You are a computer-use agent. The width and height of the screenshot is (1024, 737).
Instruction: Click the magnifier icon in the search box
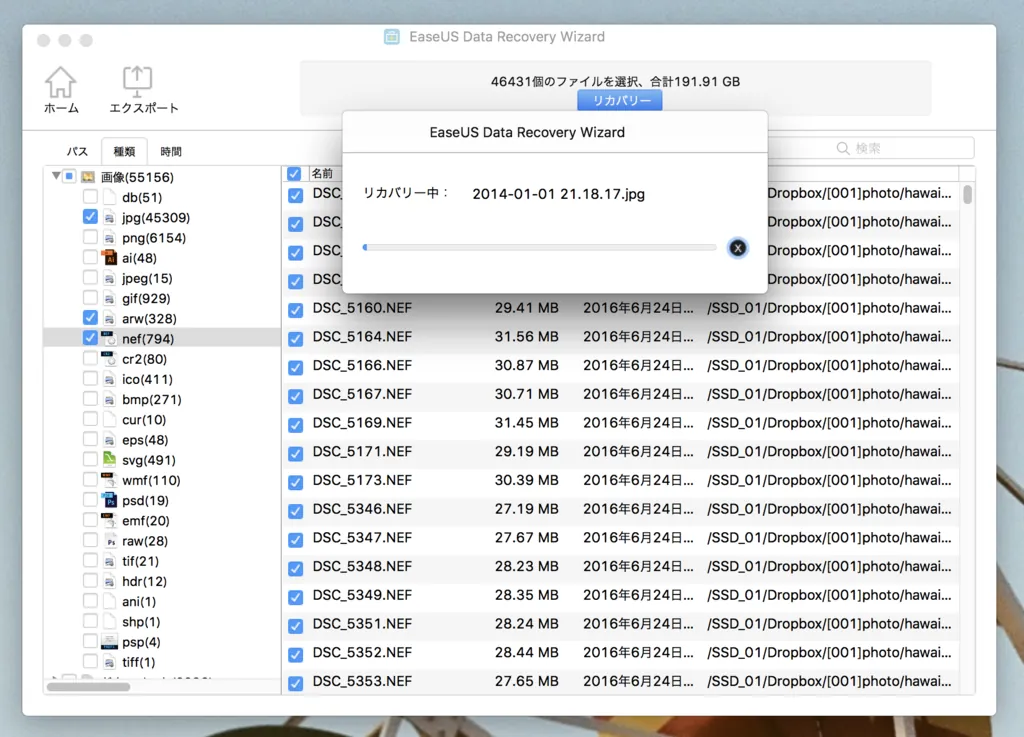[843, 147]
